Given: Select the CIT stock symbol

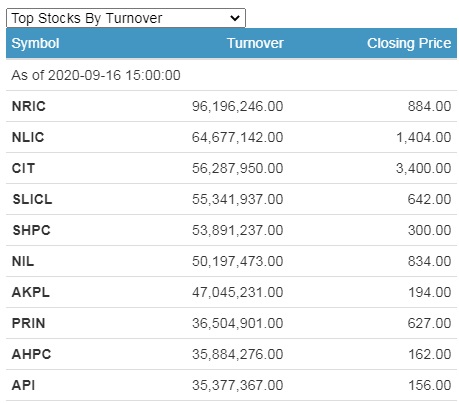Looking at the screenshot, I should [23, 168].
